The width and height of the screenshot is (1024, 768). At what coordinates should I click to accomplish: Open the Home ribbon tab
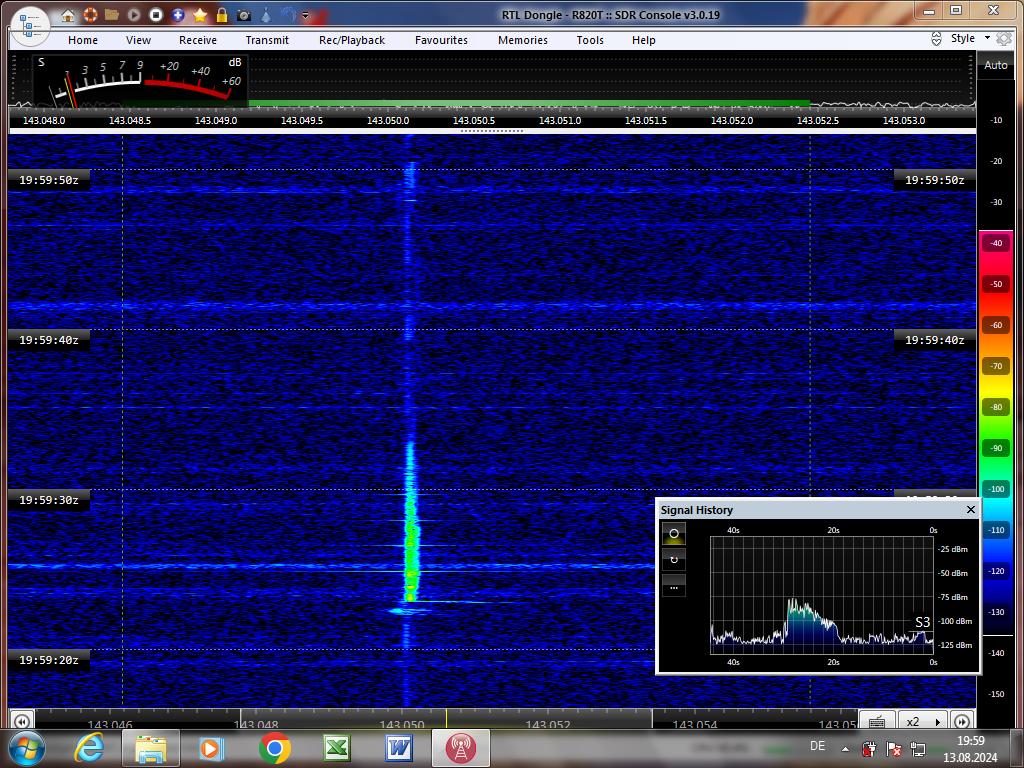83,40
